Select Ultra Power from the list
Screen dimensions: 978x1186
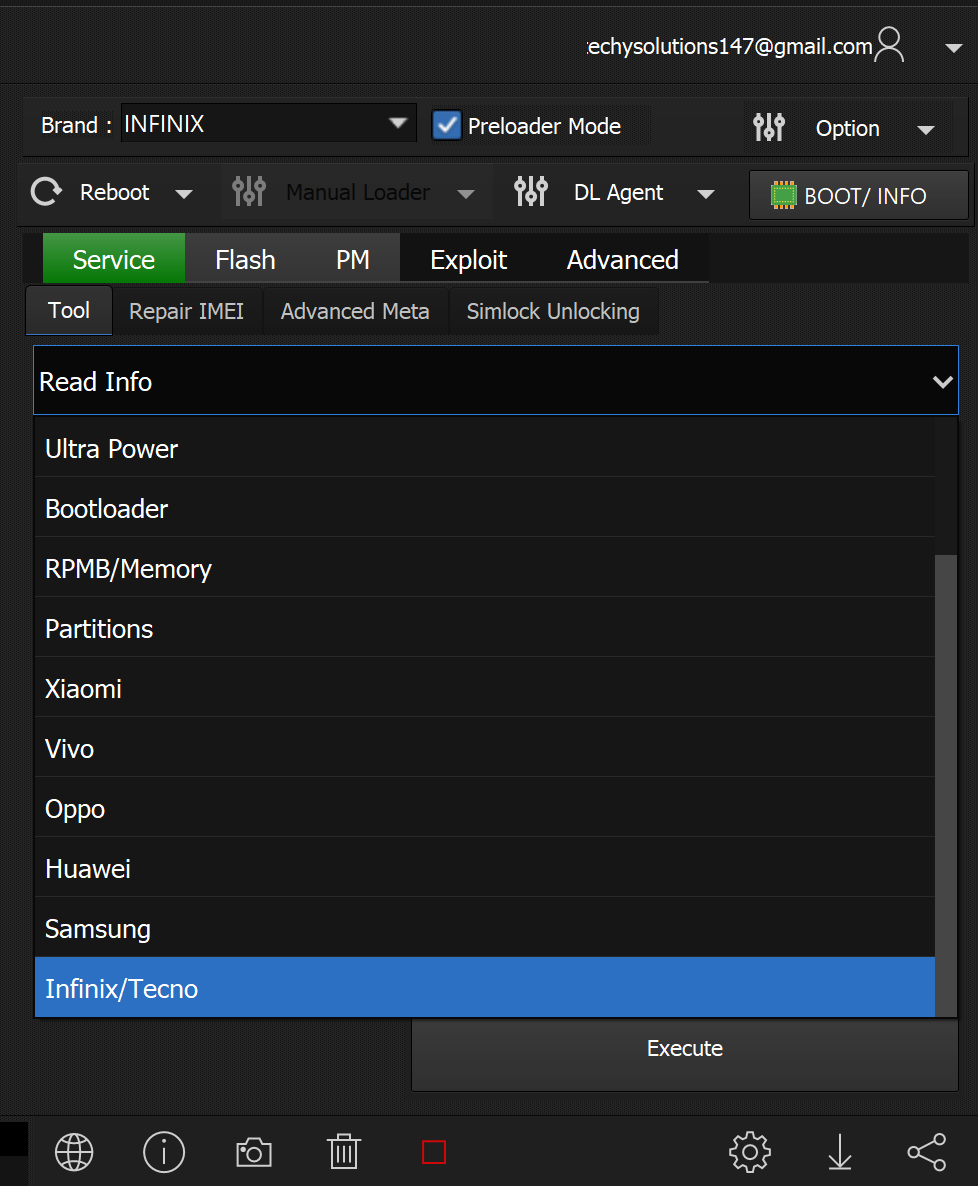485,449
